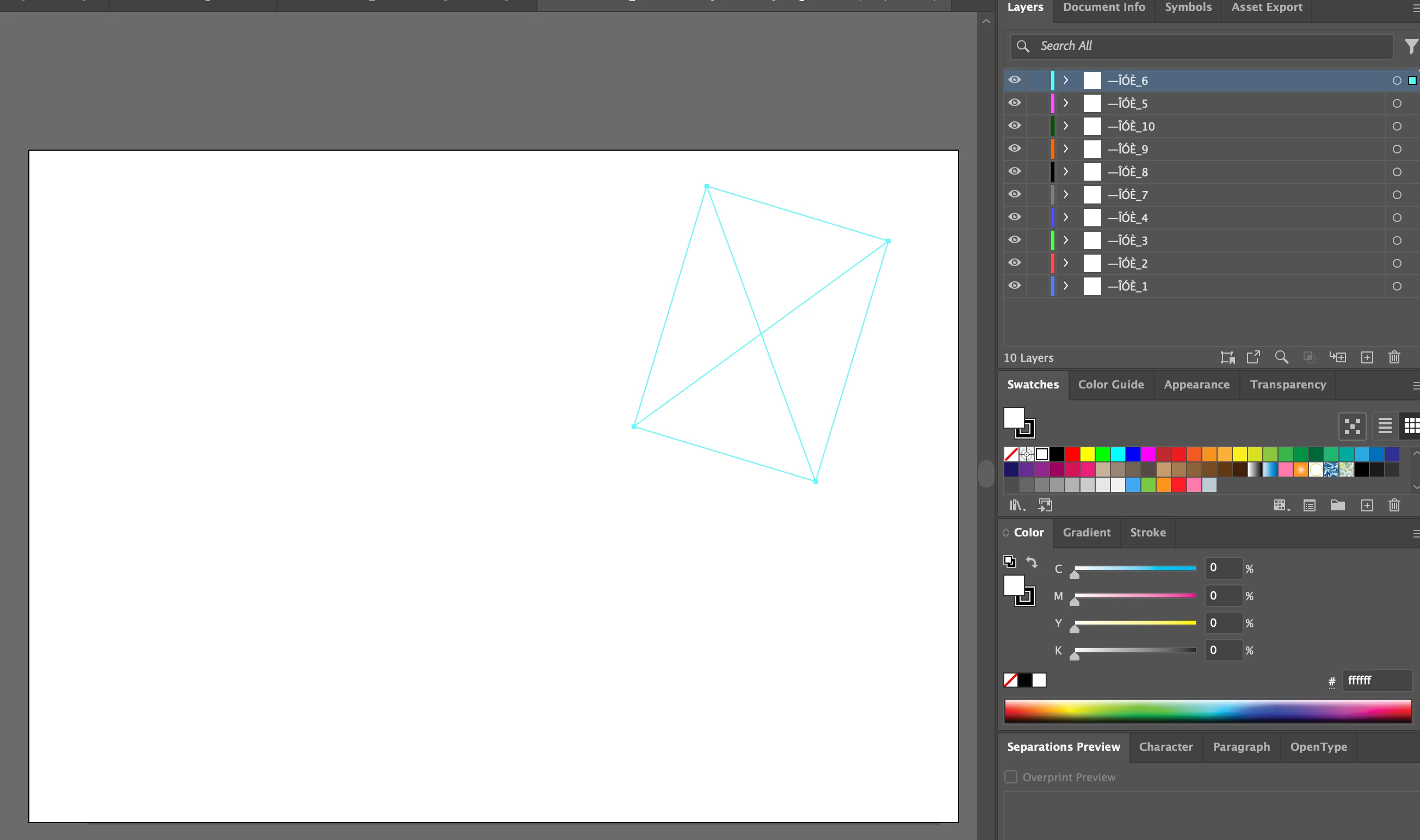
Task: Click the Create New Sublayer icon
Action: pyautogui.click(x=1338, y=357)
